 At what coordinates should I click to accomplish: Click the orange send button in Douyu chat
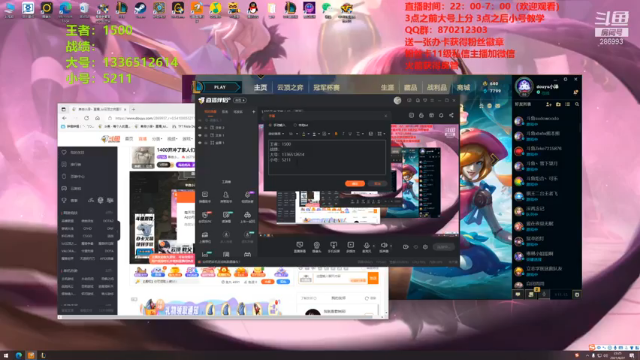pos(373,278)
